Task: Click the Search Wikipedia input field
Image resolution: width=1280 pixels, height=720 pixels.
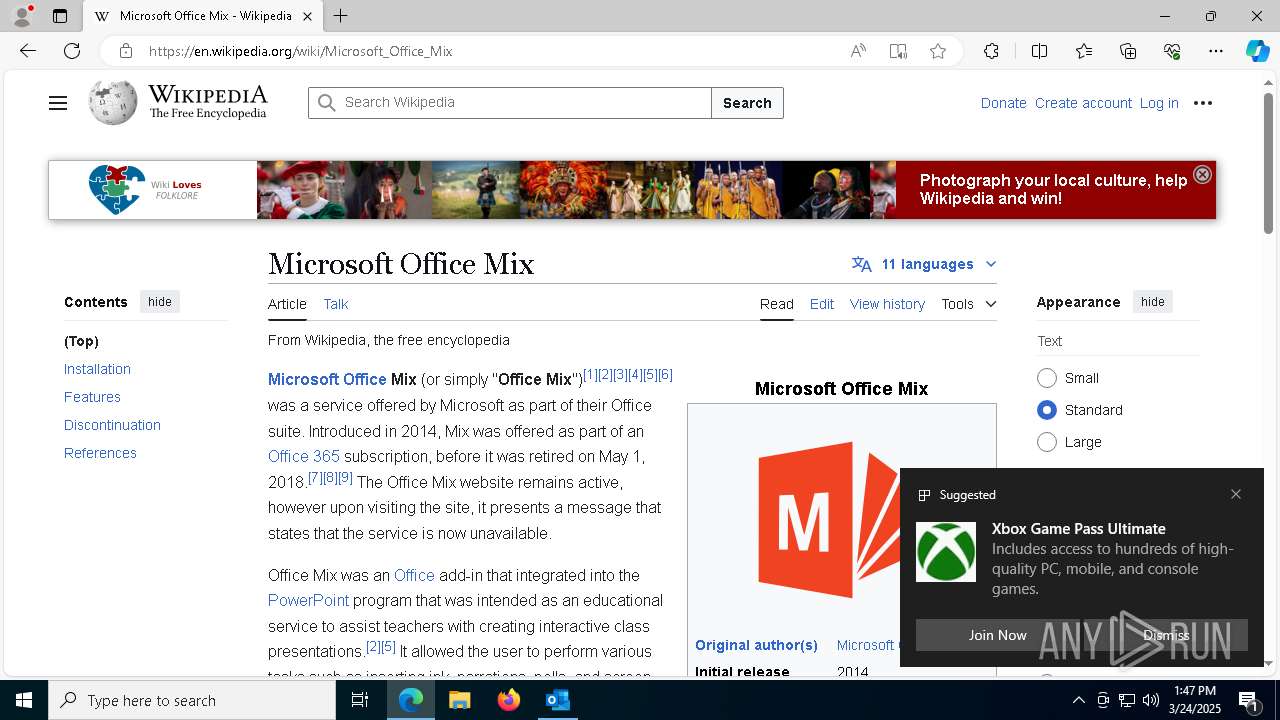Action: click(x=510, y=103)
